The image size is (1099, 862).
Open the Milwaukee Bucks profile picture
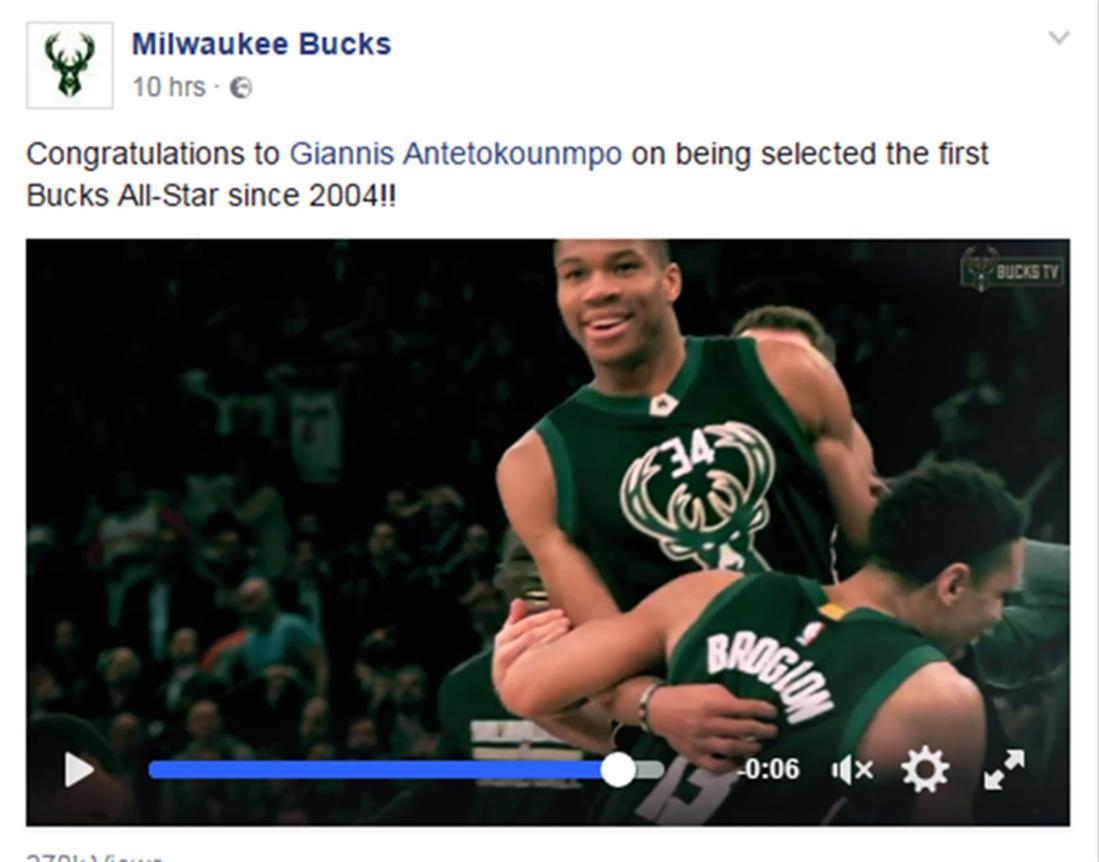pyautogui.click(x=69, y=65)
